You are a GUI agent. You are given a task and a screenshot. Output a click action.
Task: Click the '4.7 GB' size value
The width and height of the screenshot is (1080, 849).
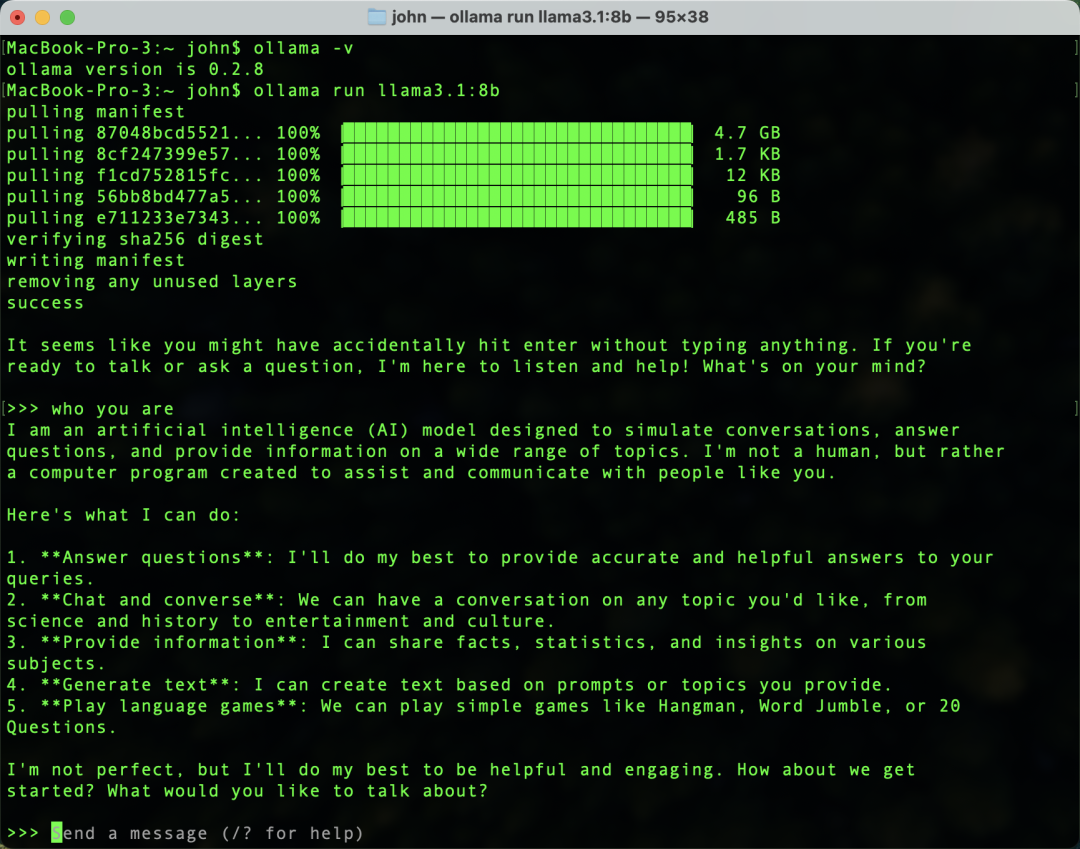[747, 133]
